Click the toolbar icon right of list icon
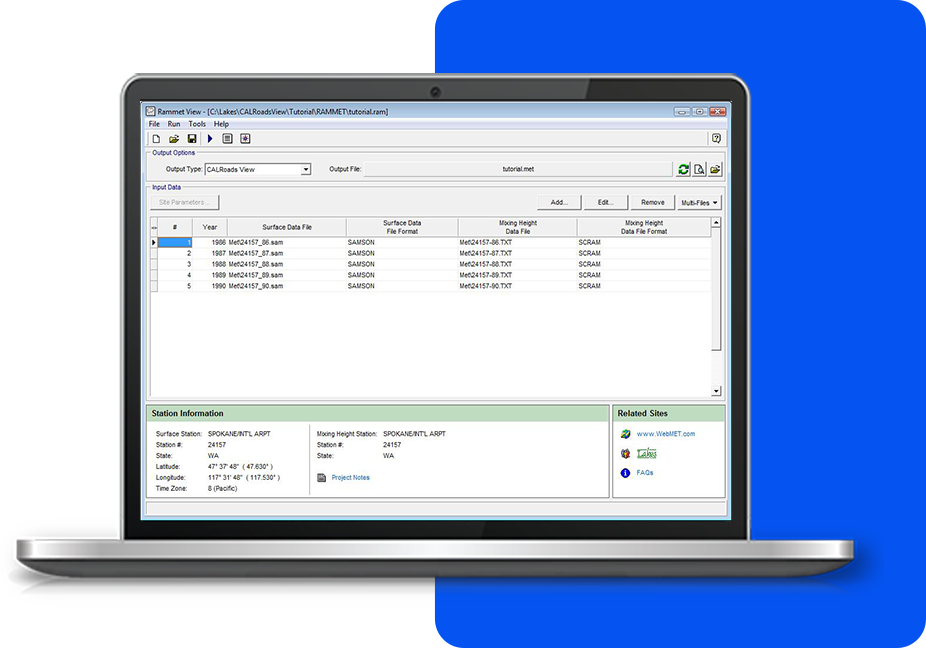The image size is (926, 648). 245,139
